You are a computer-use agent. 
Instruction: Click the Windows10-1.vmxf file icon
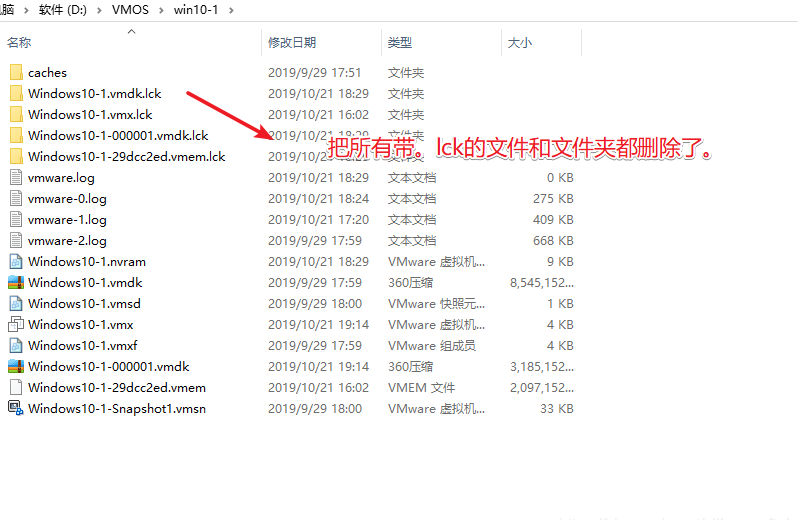click(x=16, y=345)
